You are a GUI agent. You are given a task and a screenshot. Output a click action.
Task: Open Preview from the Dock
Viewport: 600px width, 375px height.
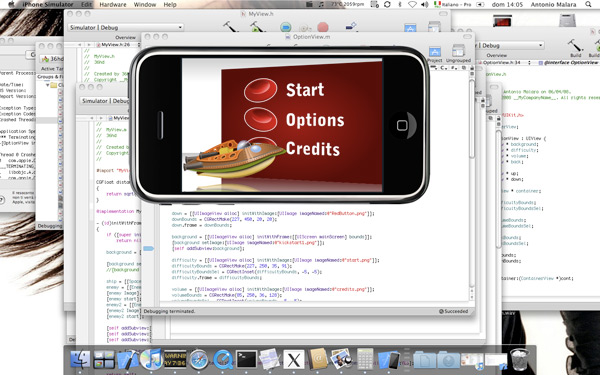pyautogui.click(x=341, y=360)
